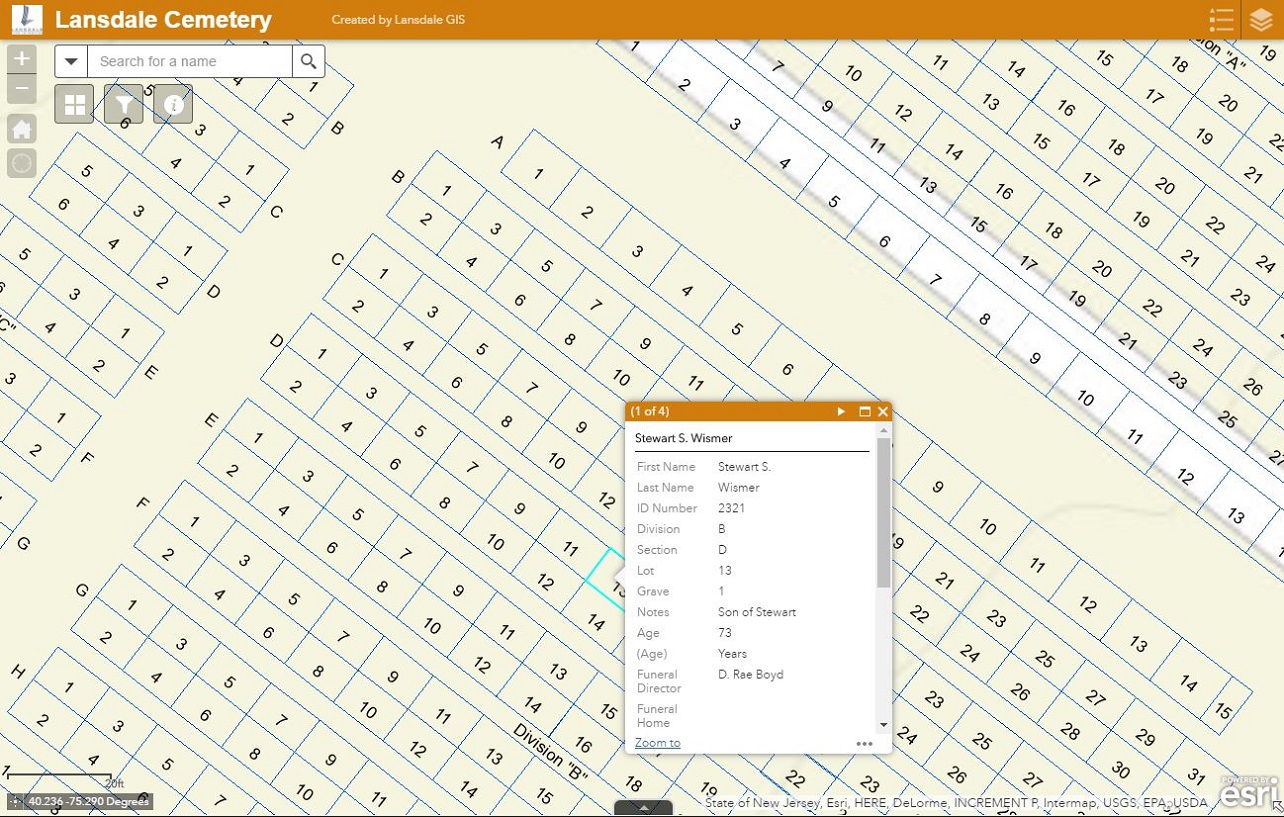Click the zoom out minus icon
1284x817 pixels.
click(21, 88)
